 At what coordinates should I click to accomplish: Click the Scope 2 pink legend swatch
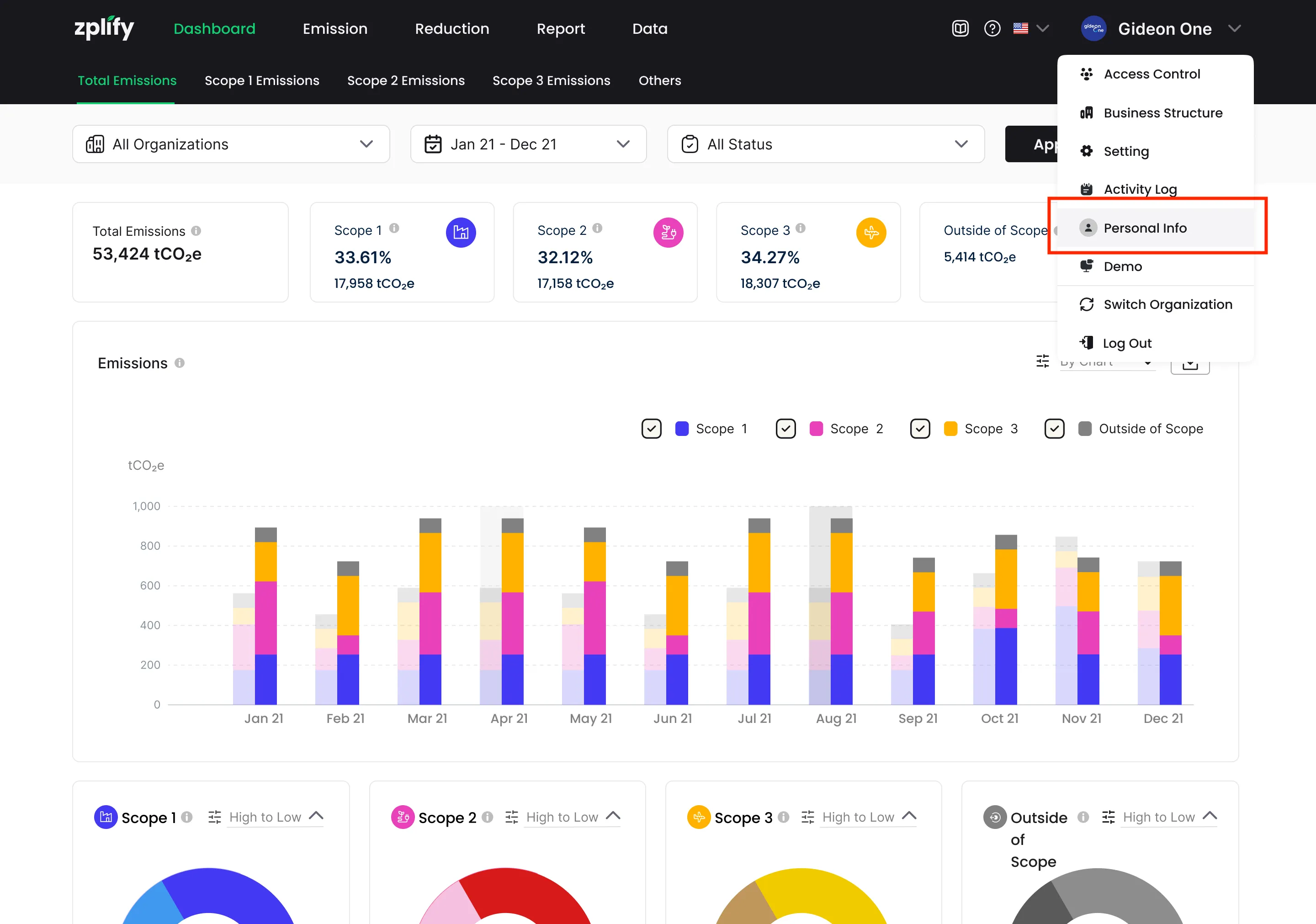tap(816, 429)
